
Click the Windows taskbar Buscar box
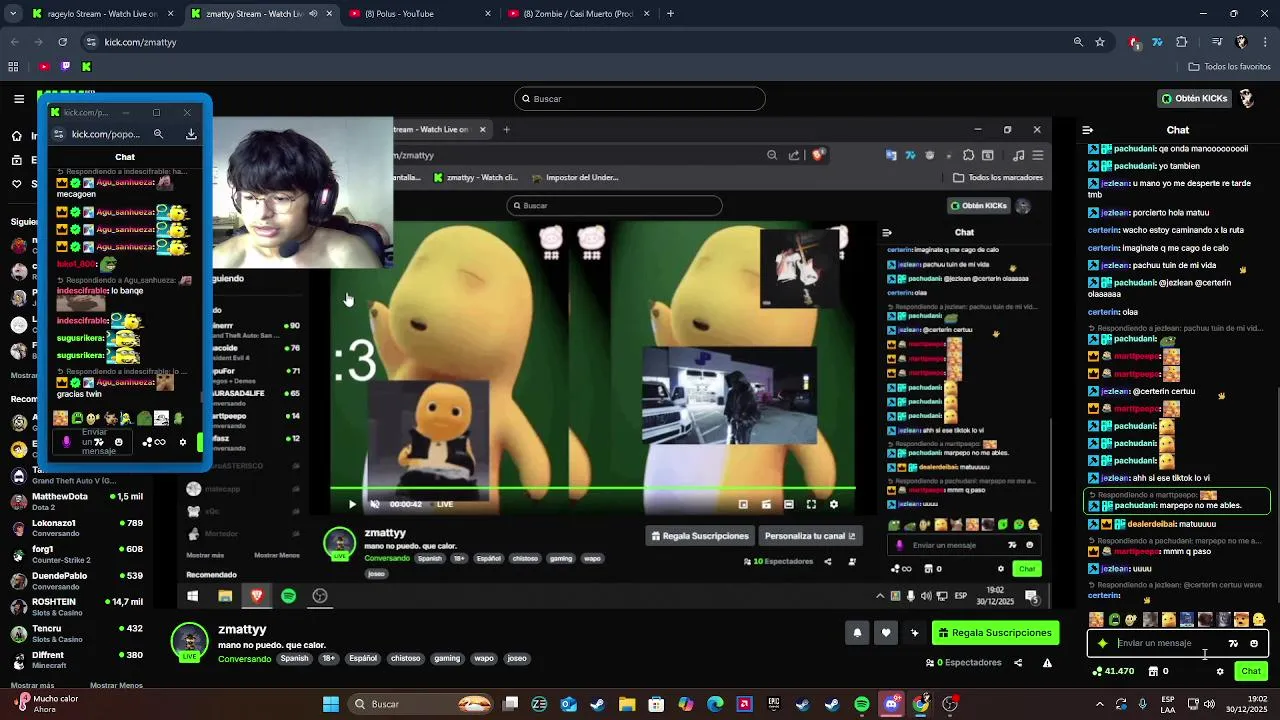pos(421,704)
